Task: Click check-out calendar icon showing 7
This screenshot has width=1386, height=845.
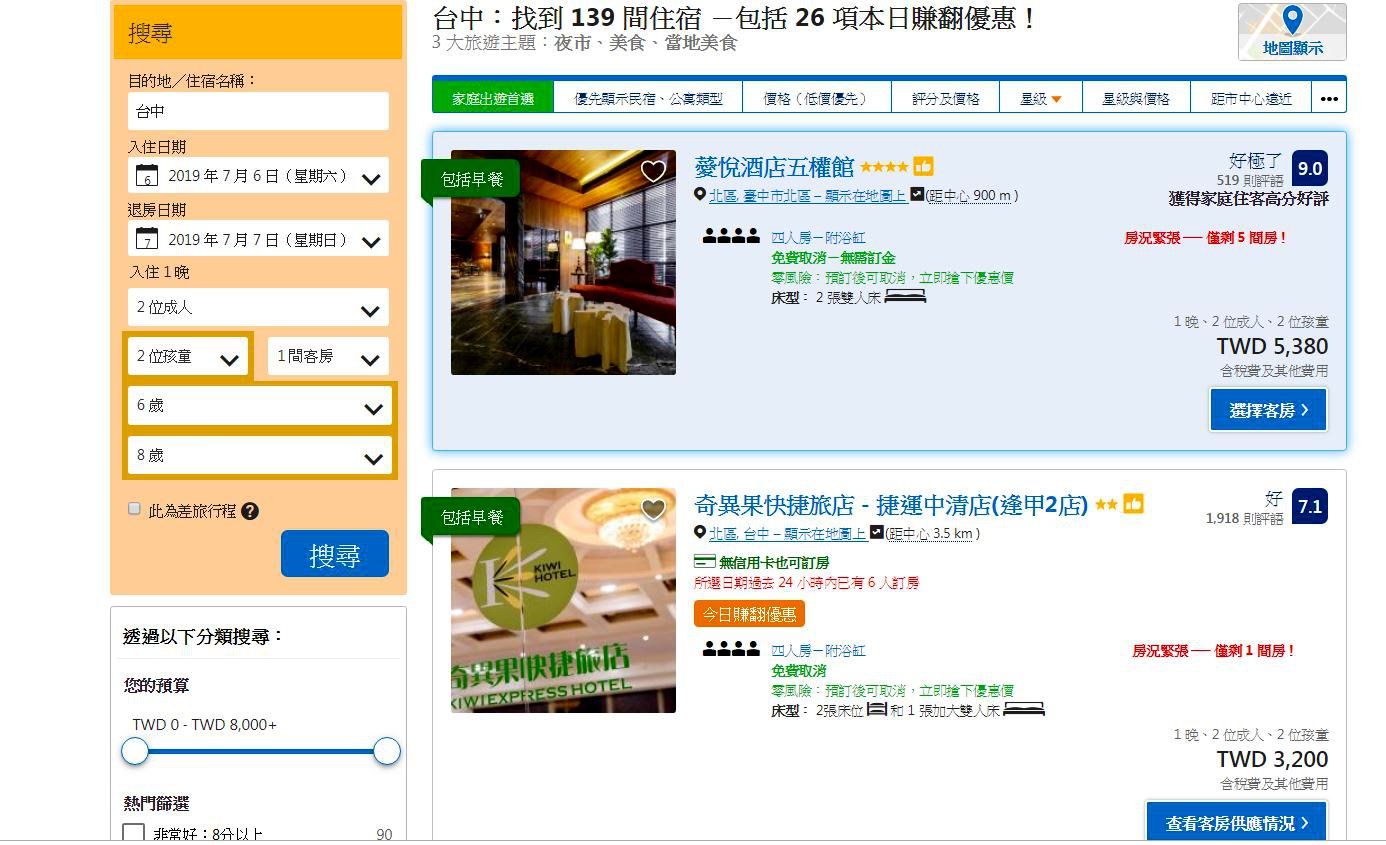Action: (147, 239)
